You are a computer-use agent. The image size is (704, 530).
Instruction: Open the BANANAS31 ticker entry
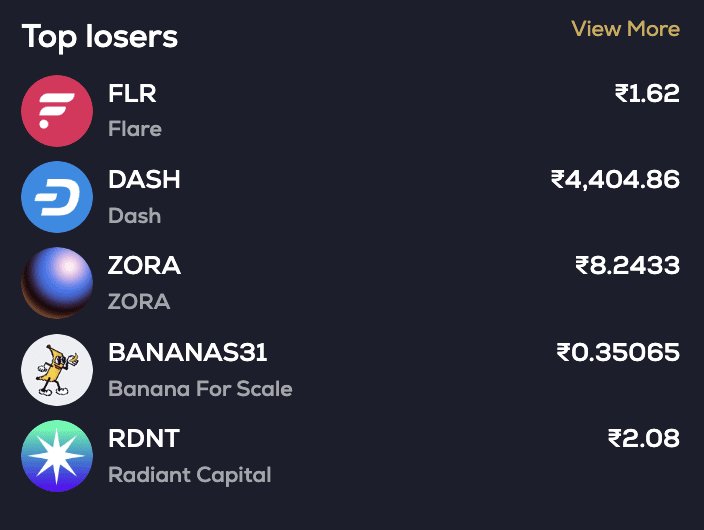[x=187, y=352]
